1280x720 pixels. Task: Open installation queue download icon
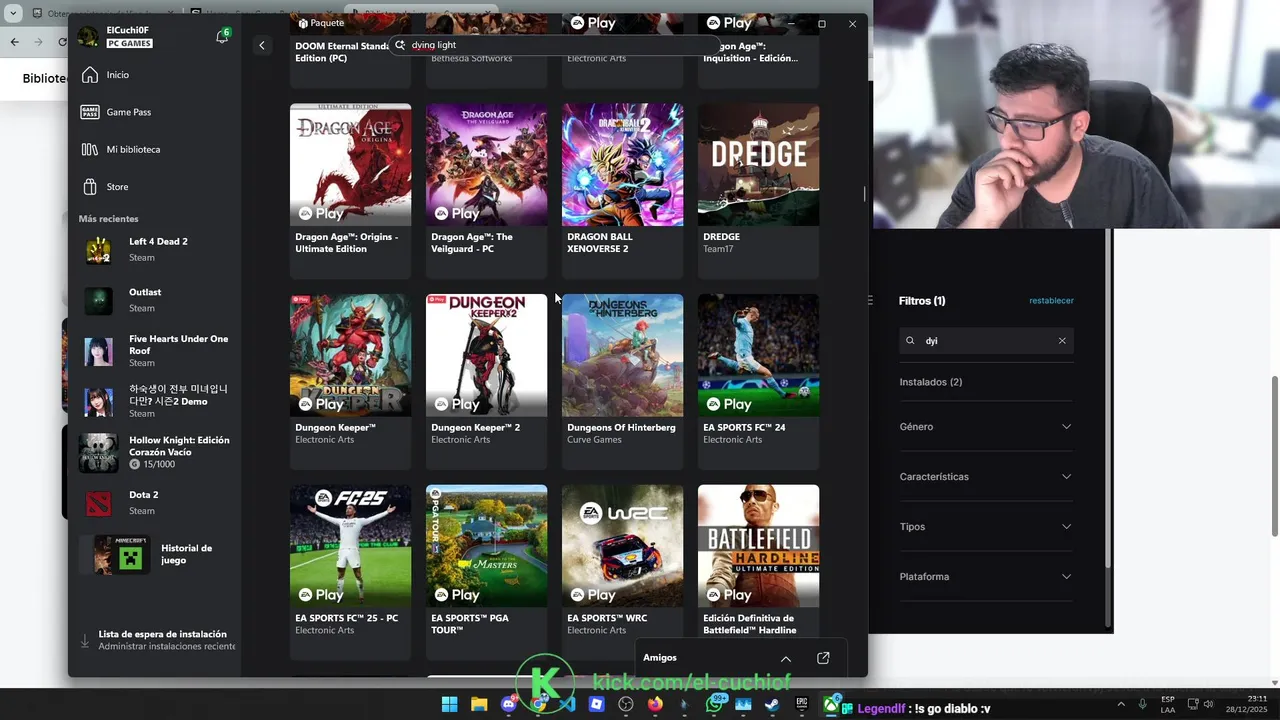click(85, 640)
